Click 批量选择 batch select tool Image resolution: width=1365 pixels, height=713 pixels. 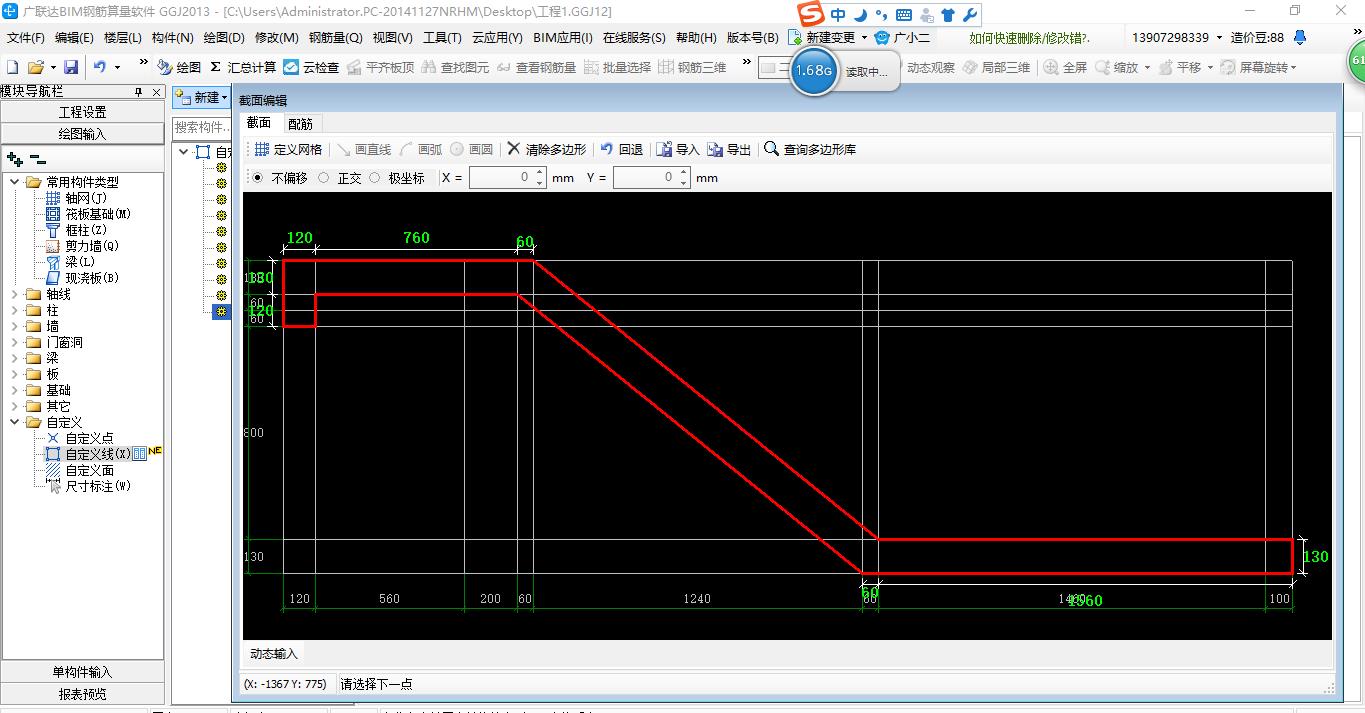pos(617,67)
